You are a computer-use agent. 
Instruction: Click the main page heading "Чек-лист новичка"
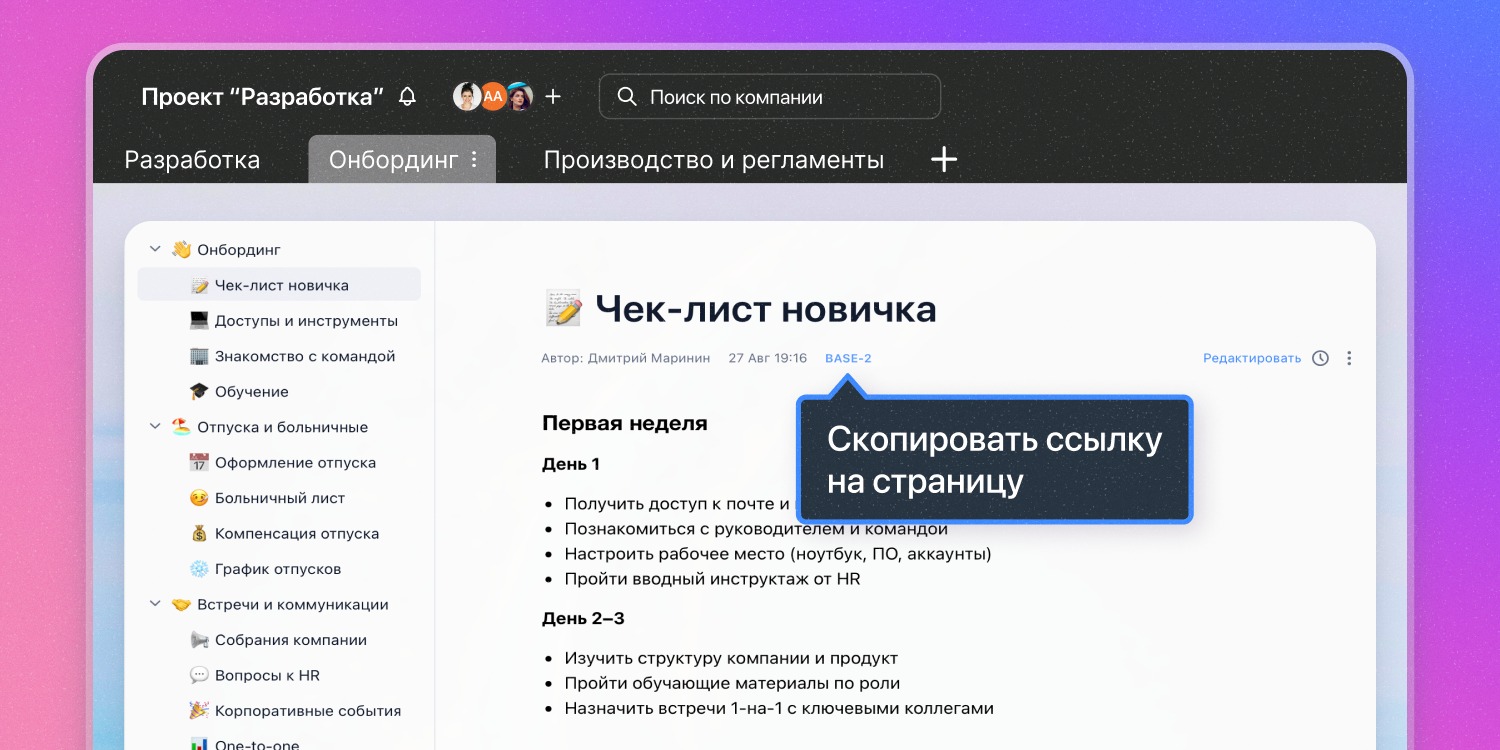pyautogui.click(x=766, y=309)
